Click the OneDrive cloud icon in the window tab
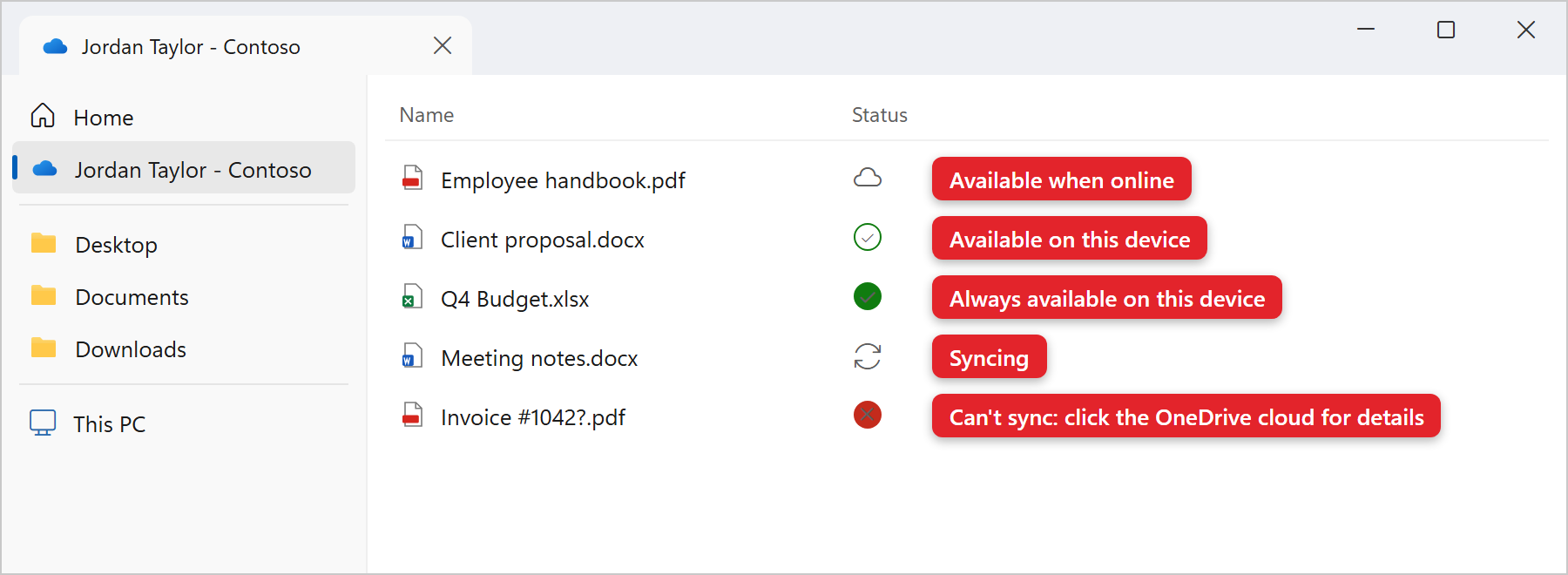This screenshot has width=1568, height=575. coord(56,46)
